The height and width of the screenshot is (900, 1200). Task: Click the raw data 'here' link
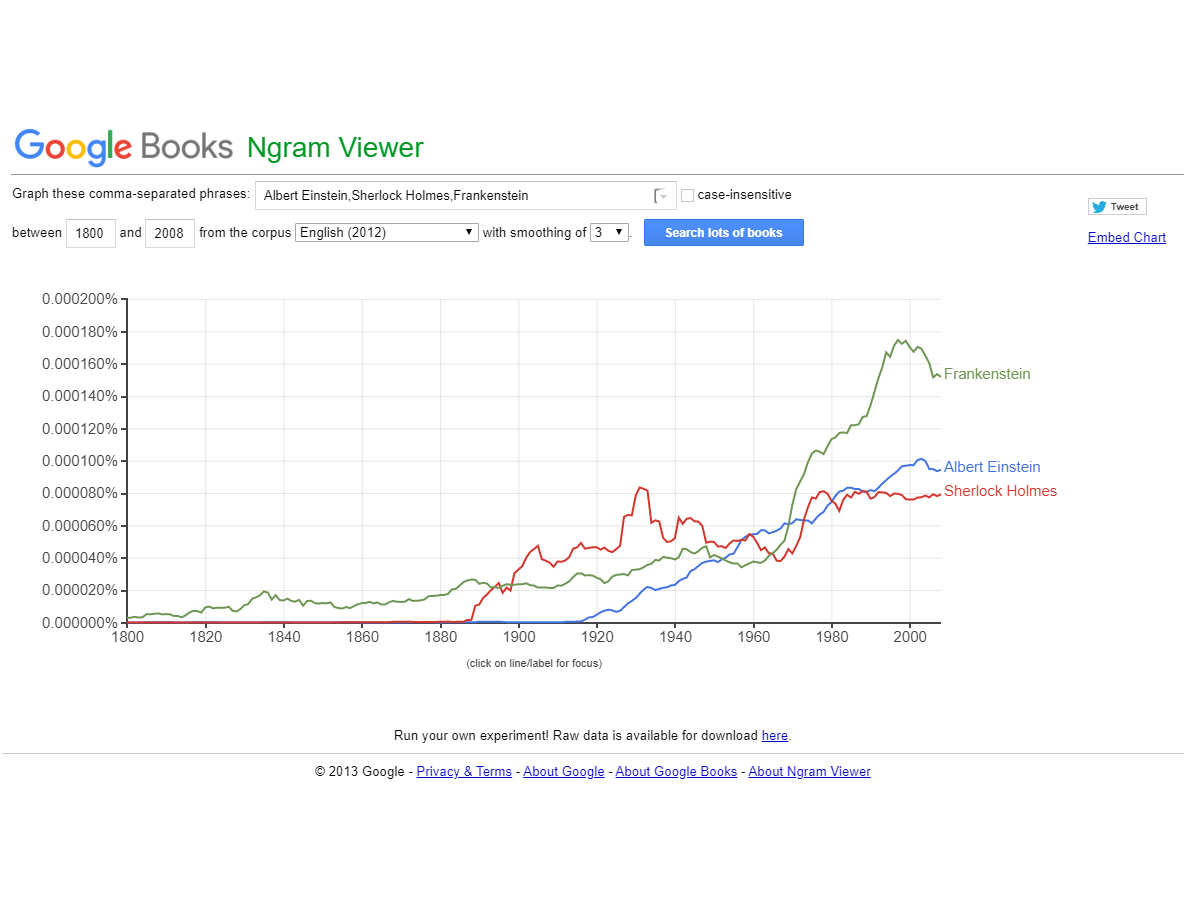(x=774, y=736)
